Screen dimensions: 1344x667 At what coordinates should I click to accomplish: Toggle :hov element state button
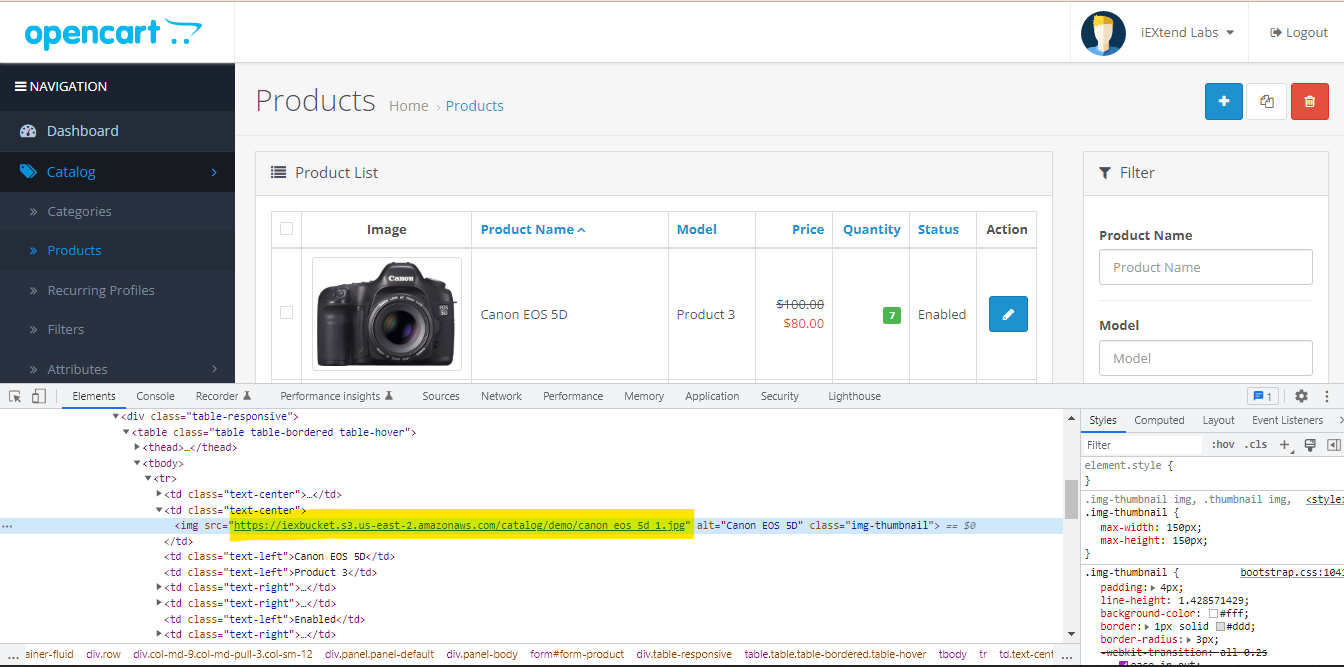(1223, 445)
